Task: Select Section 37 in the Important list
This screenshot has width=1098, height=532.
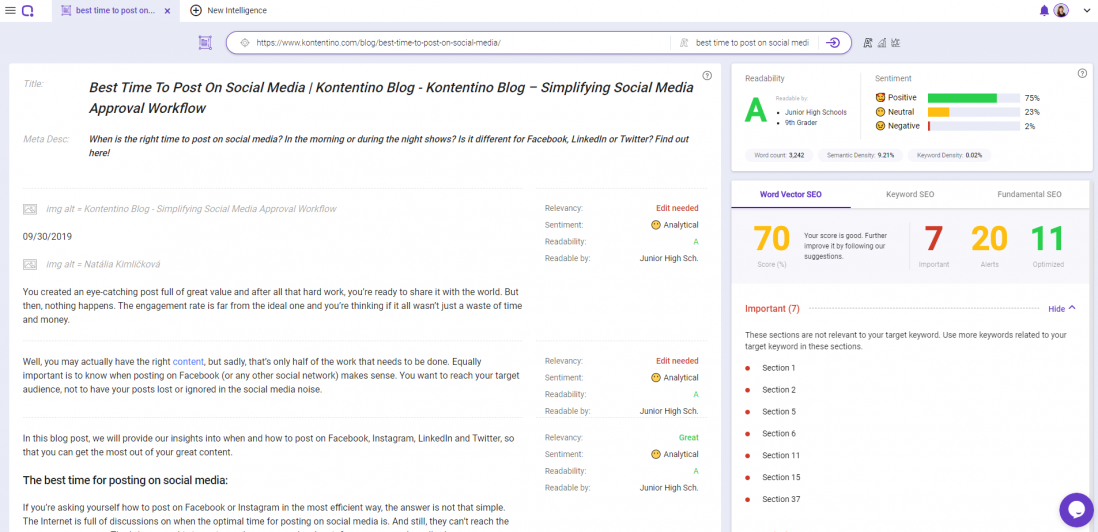Action: pyautogui.click(x=781, y=499)
